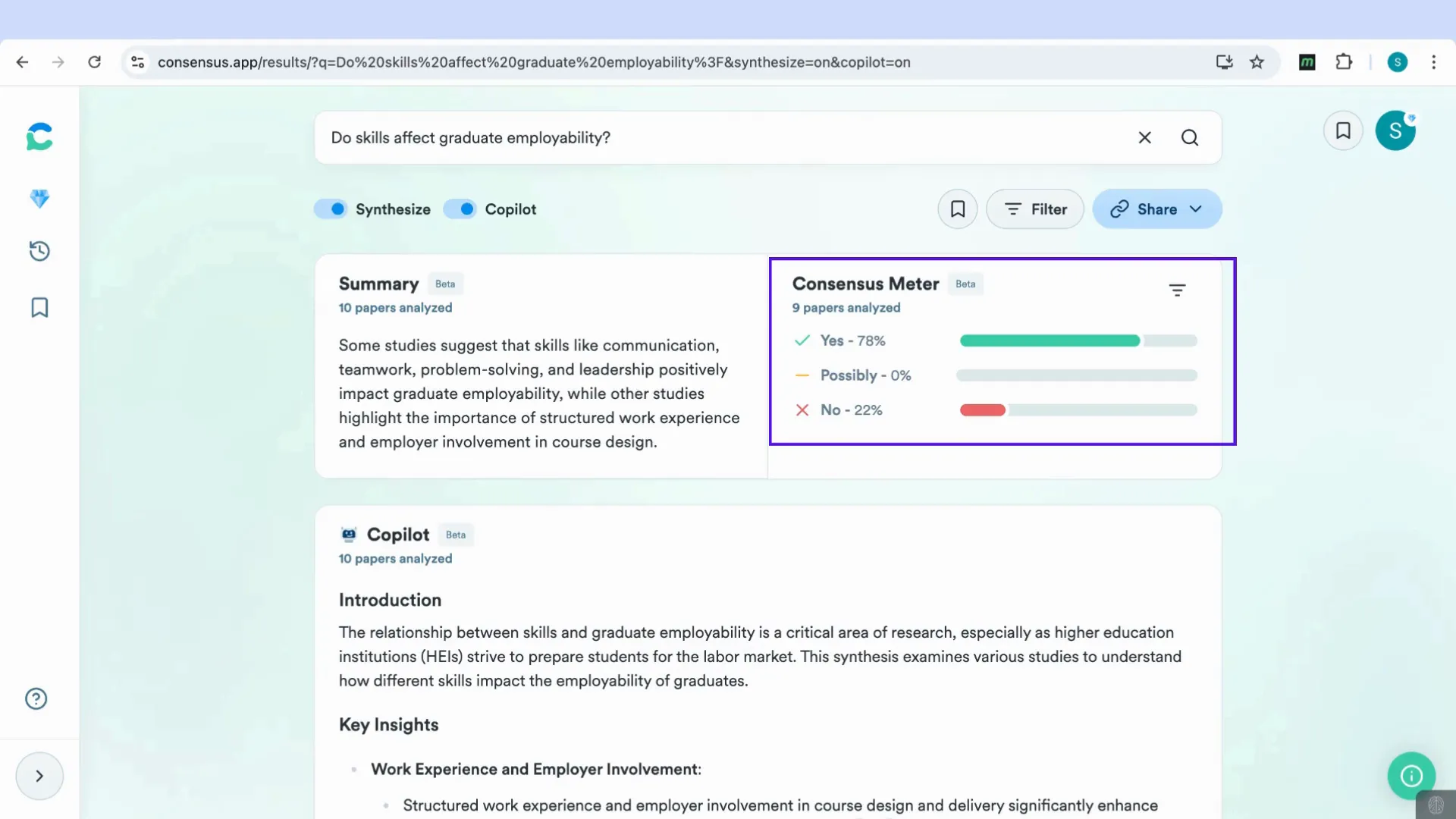Click Copilot 10 papers analyzed link
The width and height of the screenshot is (1456, 819).
pos(395,558)
